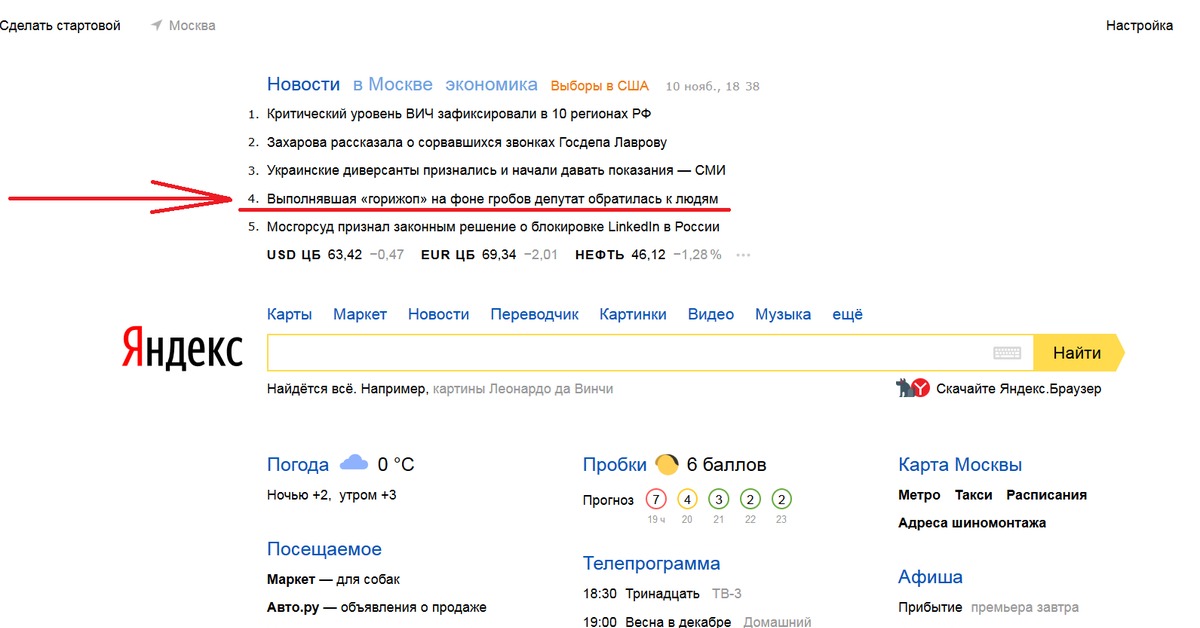Click the cloud icon next to Погода

pyautogui.click(x=353, y=462)
